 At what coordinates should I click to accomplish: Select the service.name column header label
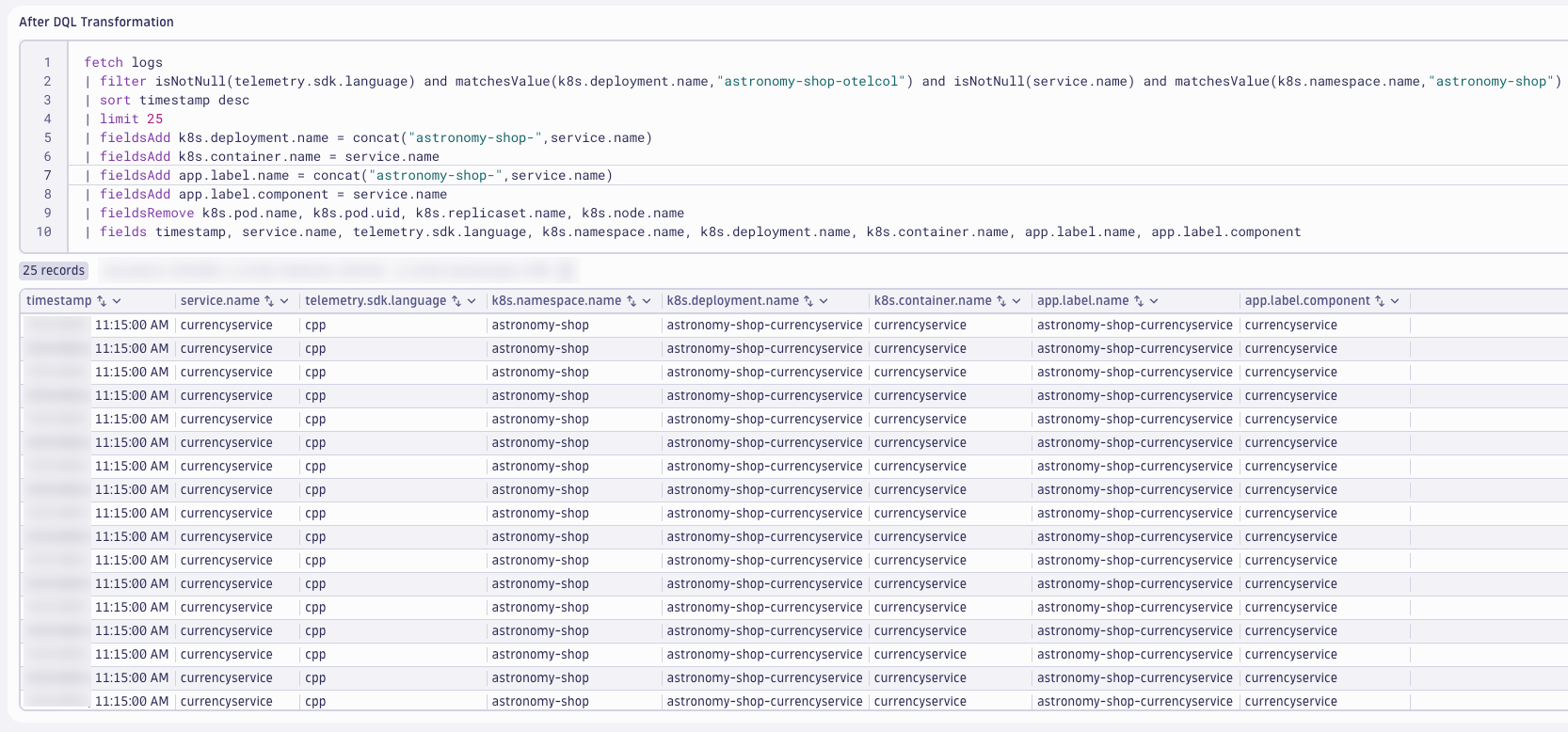tap(220, 301)
